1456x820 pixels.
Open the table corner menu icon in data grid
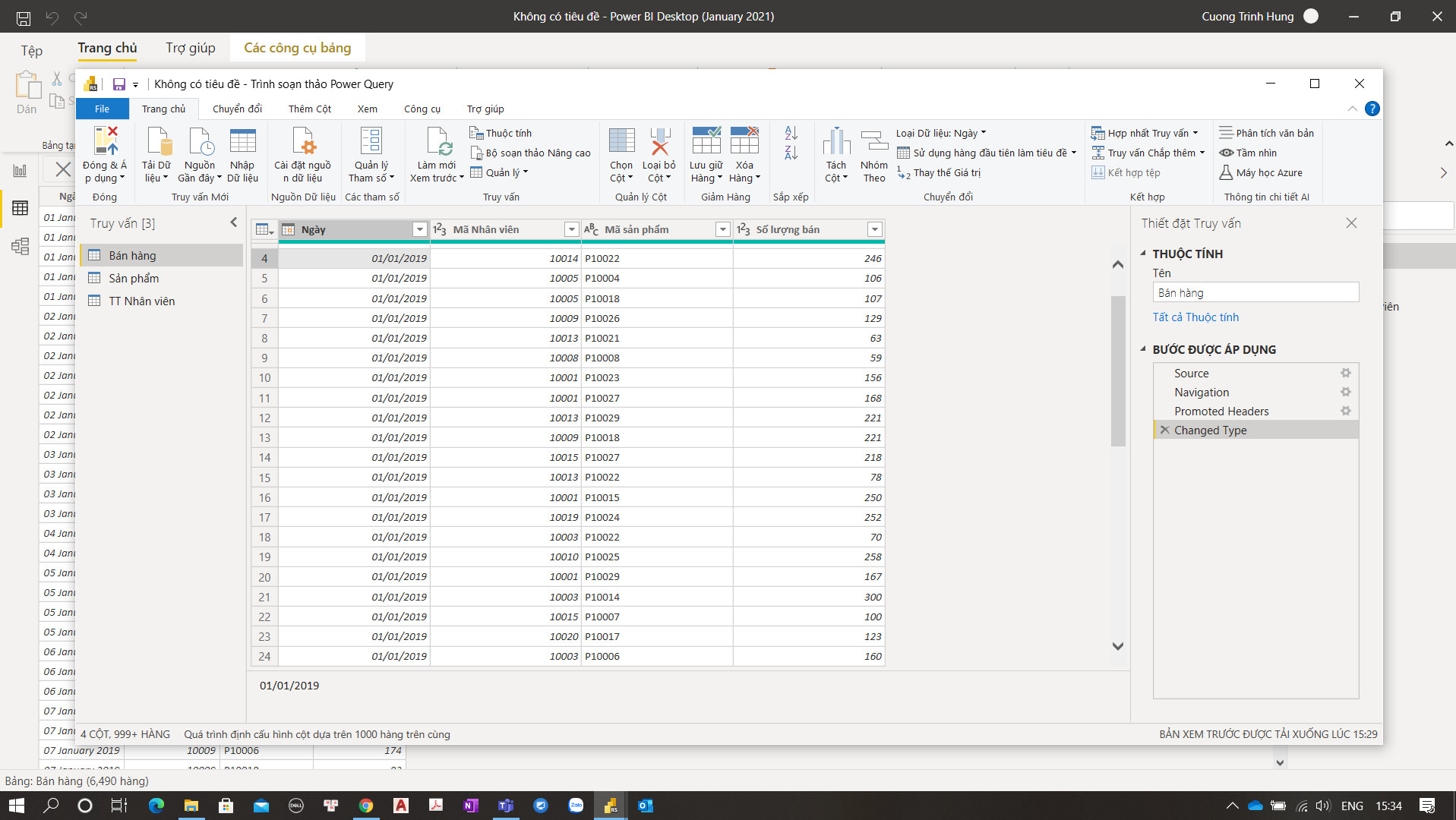[x=264, y=229]
